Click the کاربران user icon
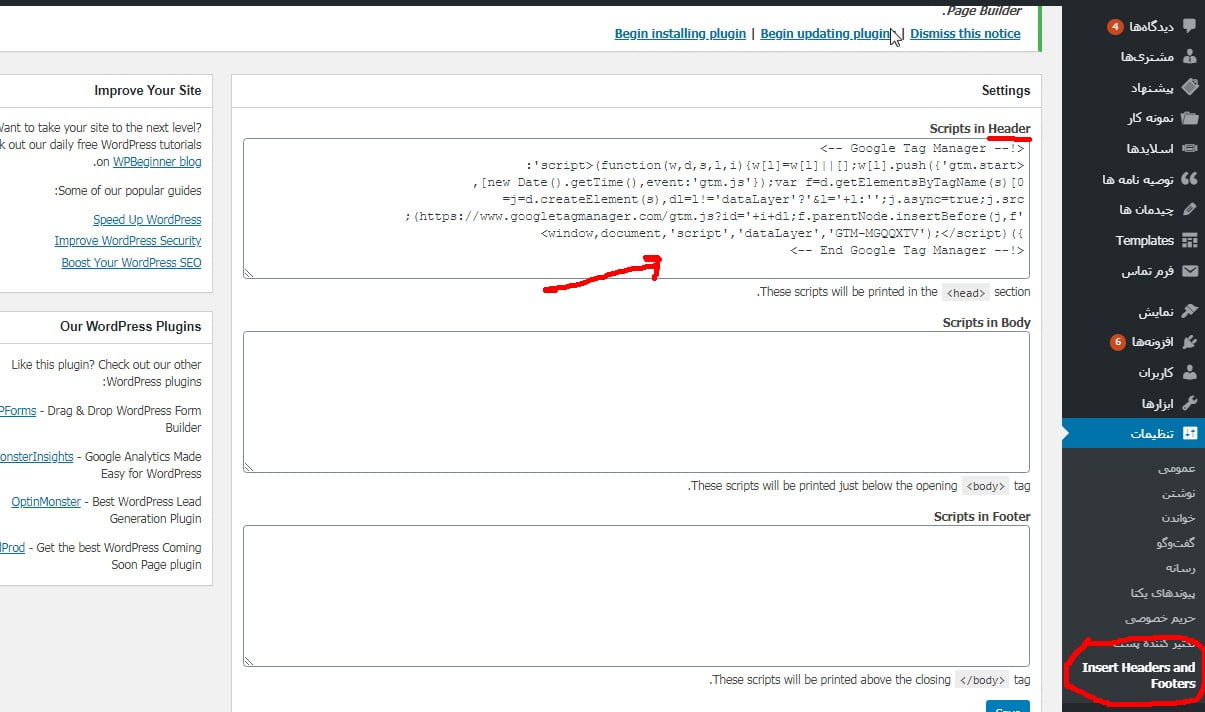This screenshot has height=712, width=1205. pos(1189,373)
